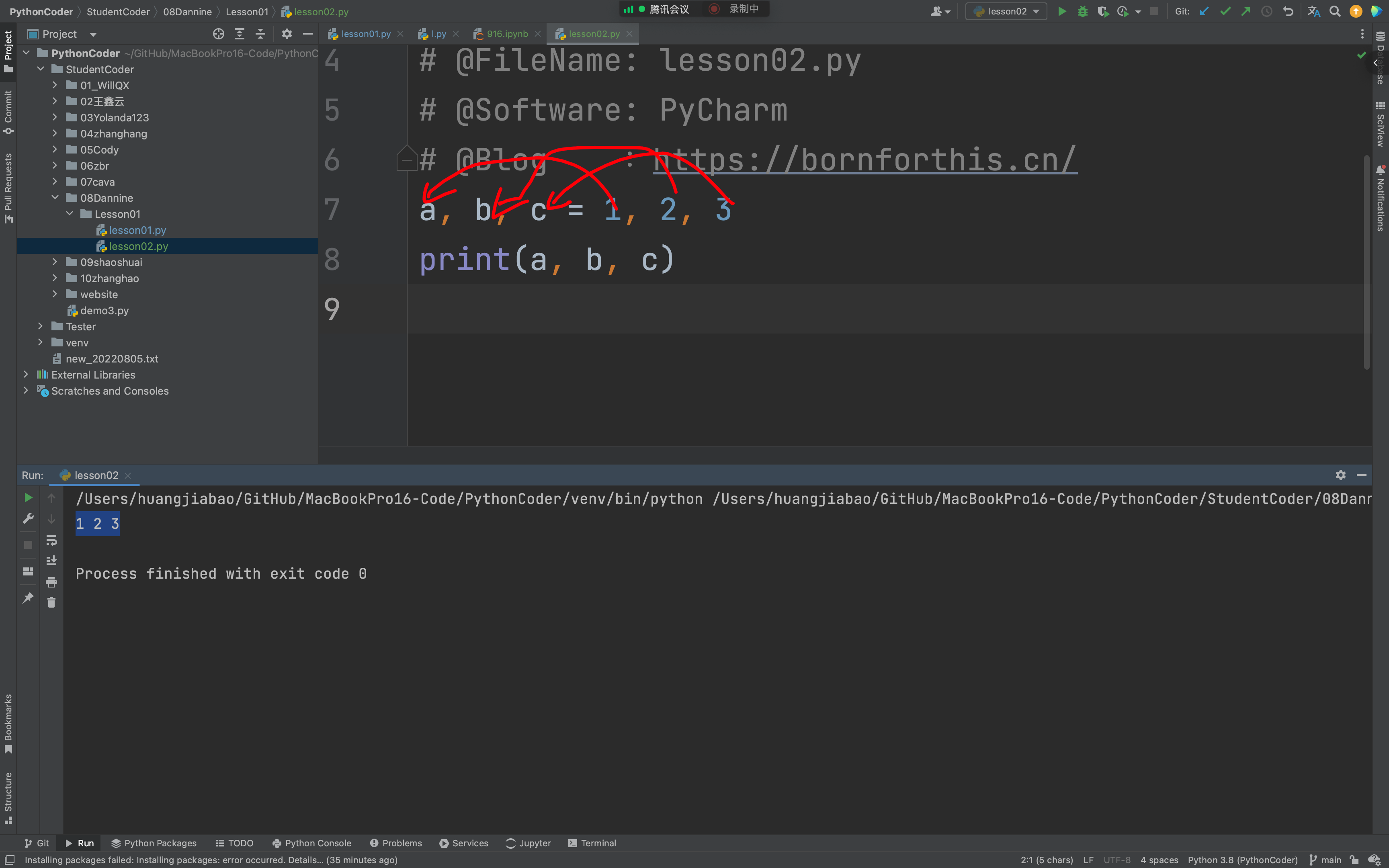Viewport: 1389px width, 868px height.
Task: Open the bornforthis.cn blog link
Action: [x=865, y=160]
